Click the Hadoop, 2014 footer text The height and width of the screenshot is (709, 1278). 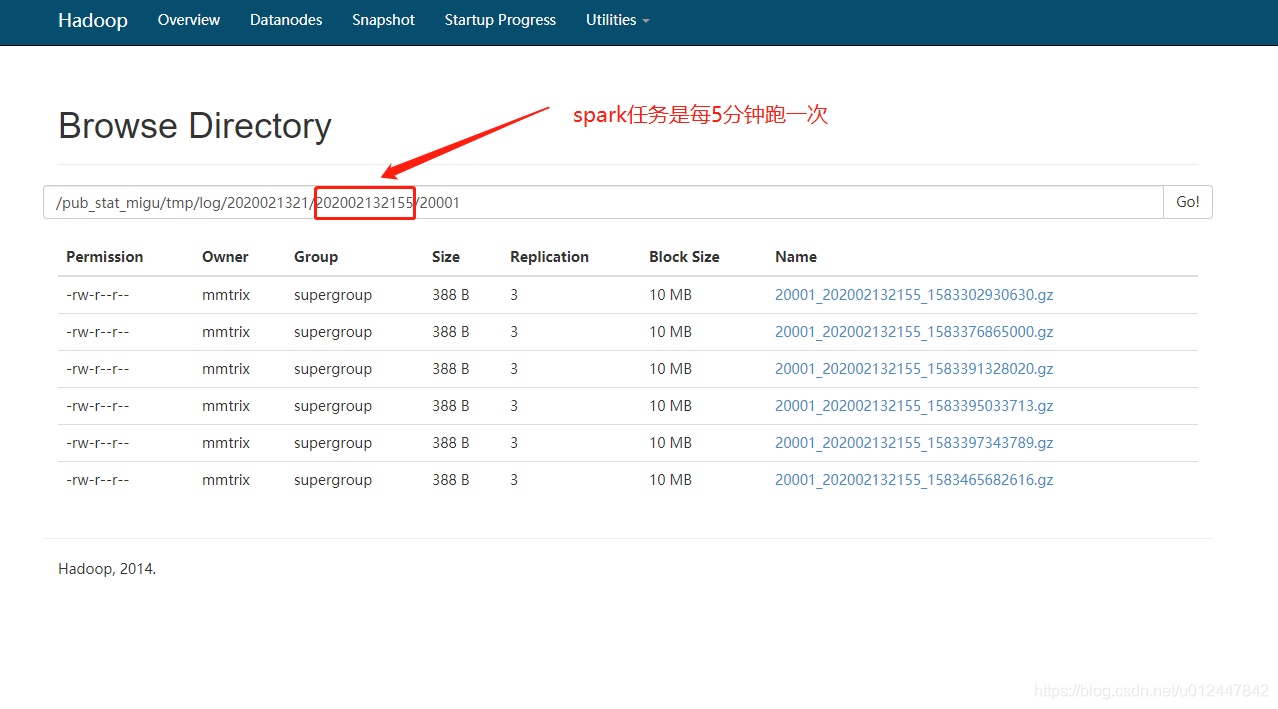[x=107, y=569]
